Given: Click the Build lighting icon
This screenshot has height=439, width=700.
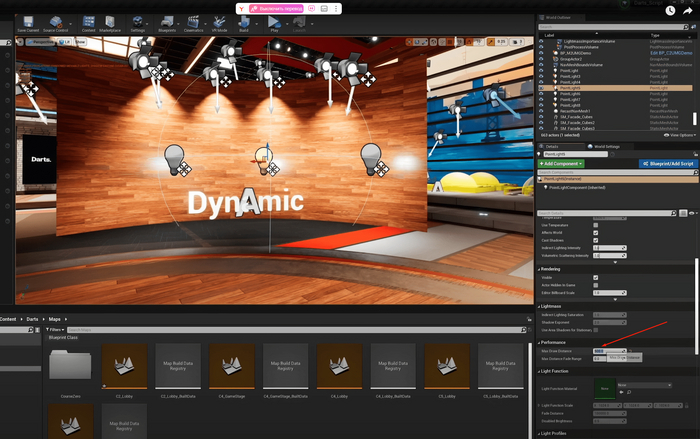Looking at the screenshot, I should coord(244,22).
